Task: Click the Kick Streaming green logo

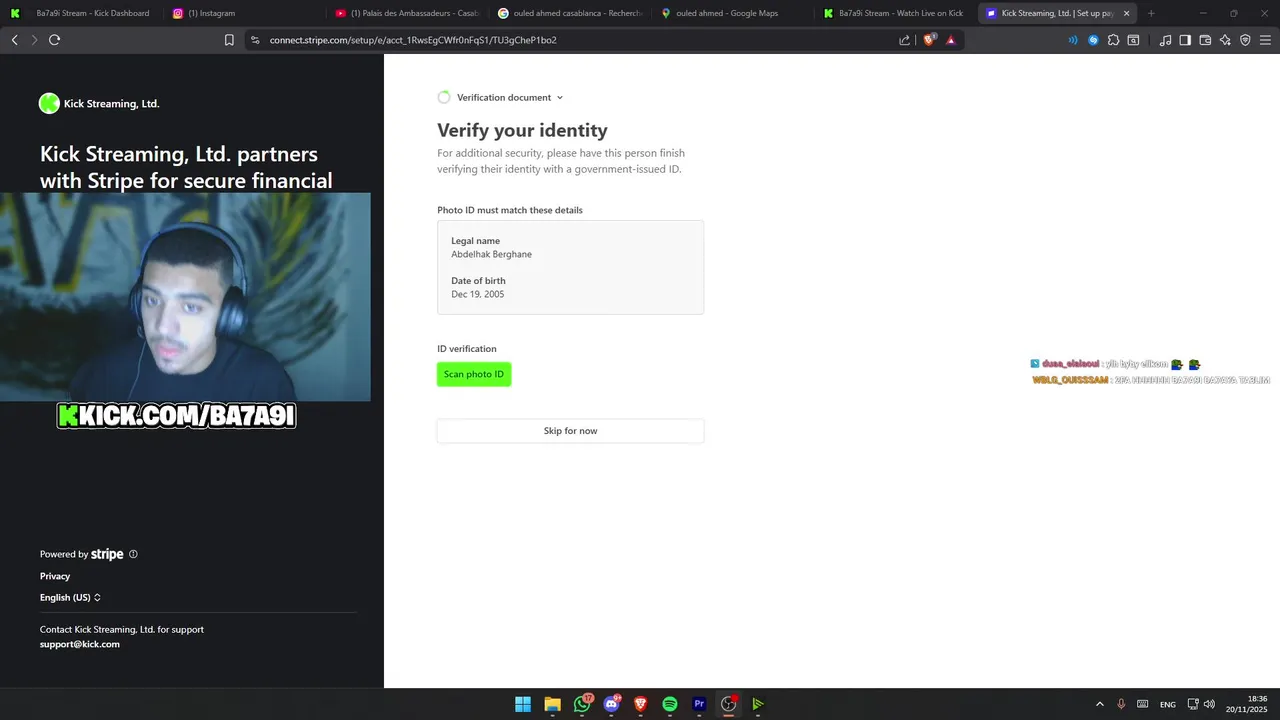Action: [x=49, y=103]
